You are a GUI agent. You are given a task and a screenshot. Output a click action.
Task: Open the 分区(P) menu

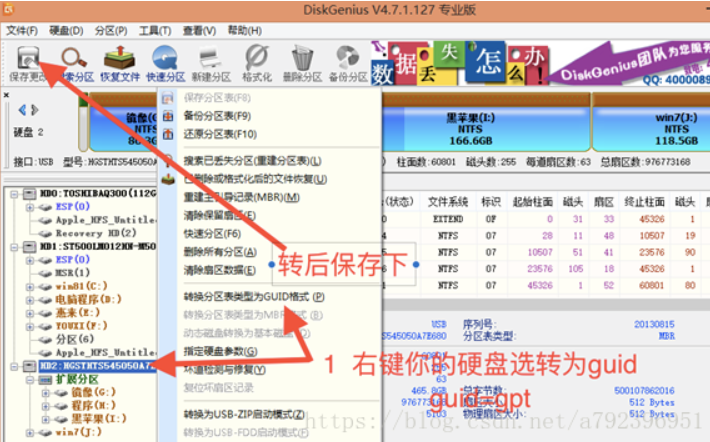click(110, 30)
